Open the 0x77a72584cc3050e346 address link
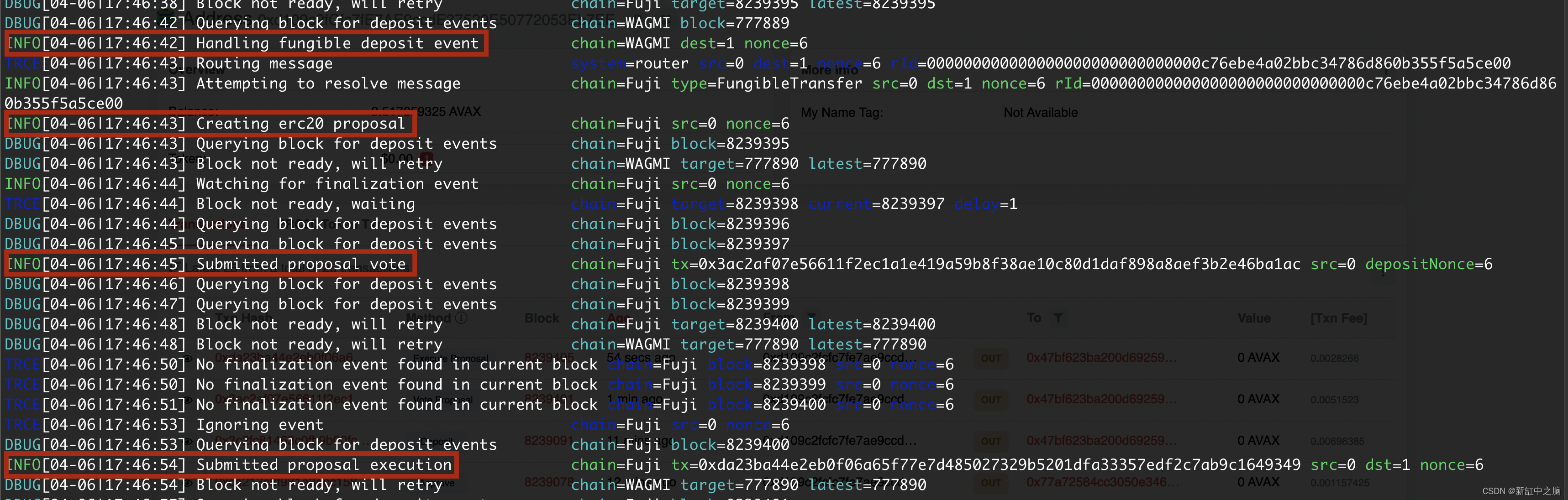This screenshot has height=500, width=1568. click(x=1102, y=482)
